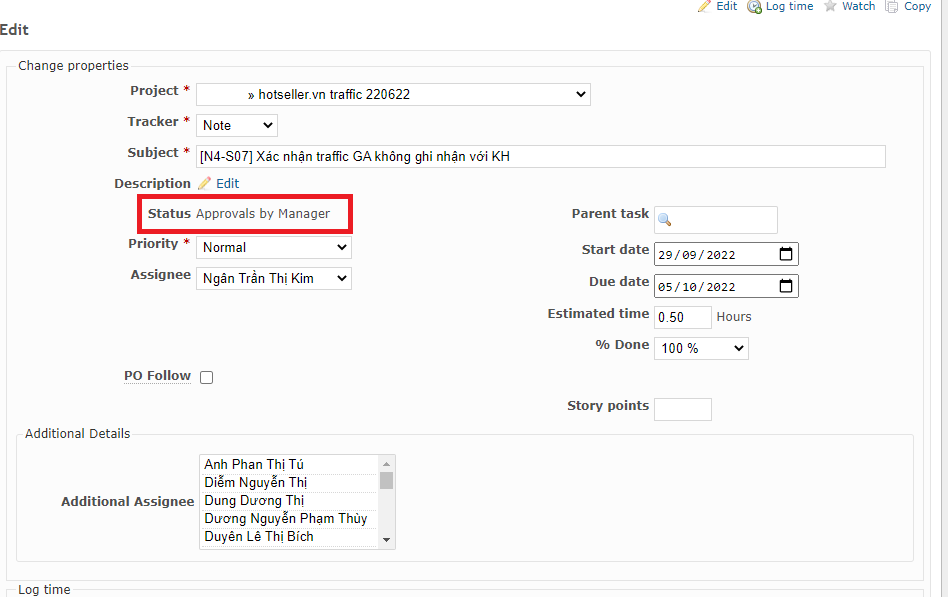Click the pencil icon beside Description
Viewport: 948px width, 597px height.
204,184
